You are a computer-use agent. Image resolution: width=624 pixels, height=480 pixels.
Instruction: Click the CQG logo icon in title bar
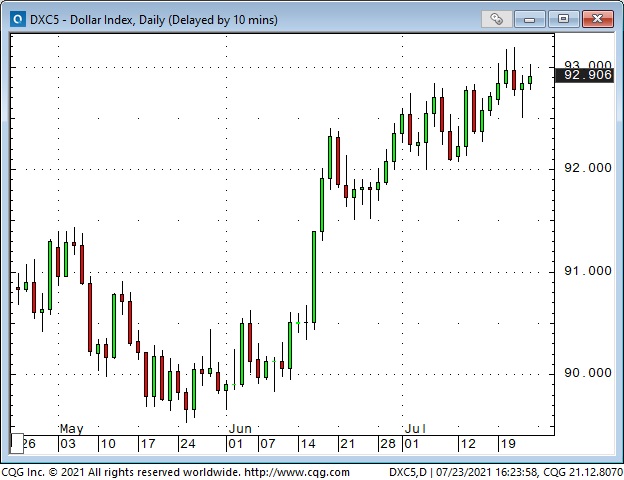18,19
